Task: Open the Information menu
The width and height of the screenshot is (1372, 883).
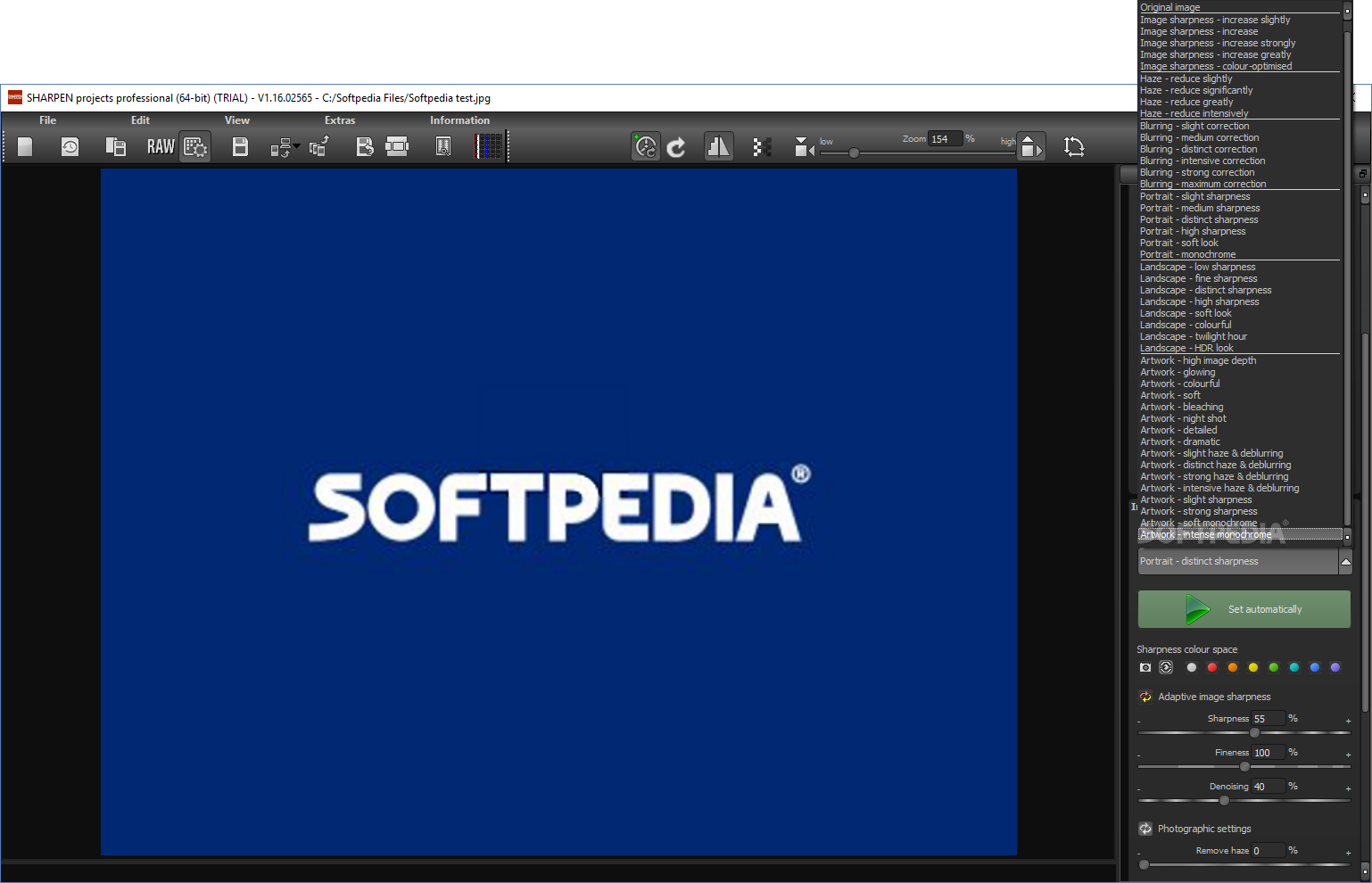Action: pos(459,120)
